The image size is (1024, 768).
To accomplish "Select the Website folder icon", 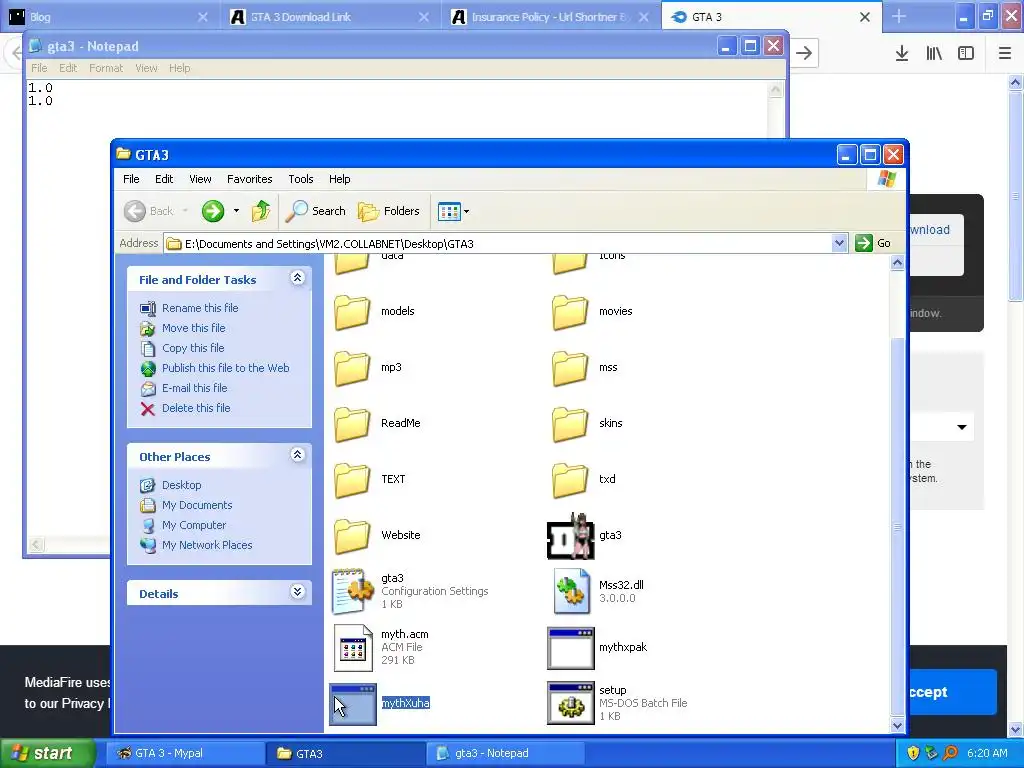I will (352, 536).
